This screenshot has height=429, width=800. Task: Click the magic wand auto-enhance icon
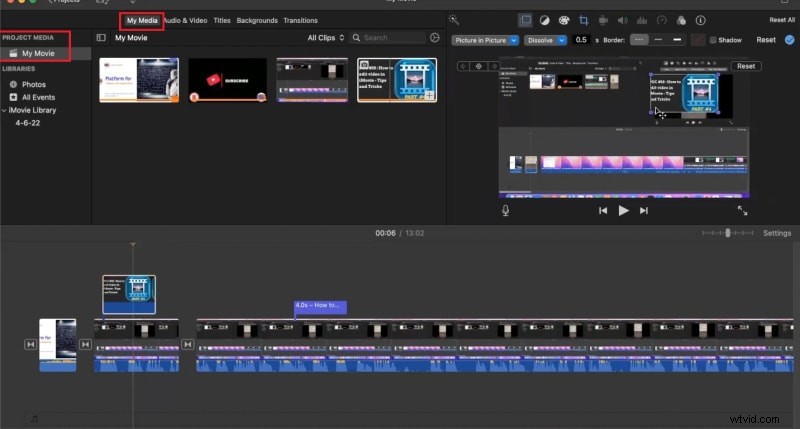point(454,20)
